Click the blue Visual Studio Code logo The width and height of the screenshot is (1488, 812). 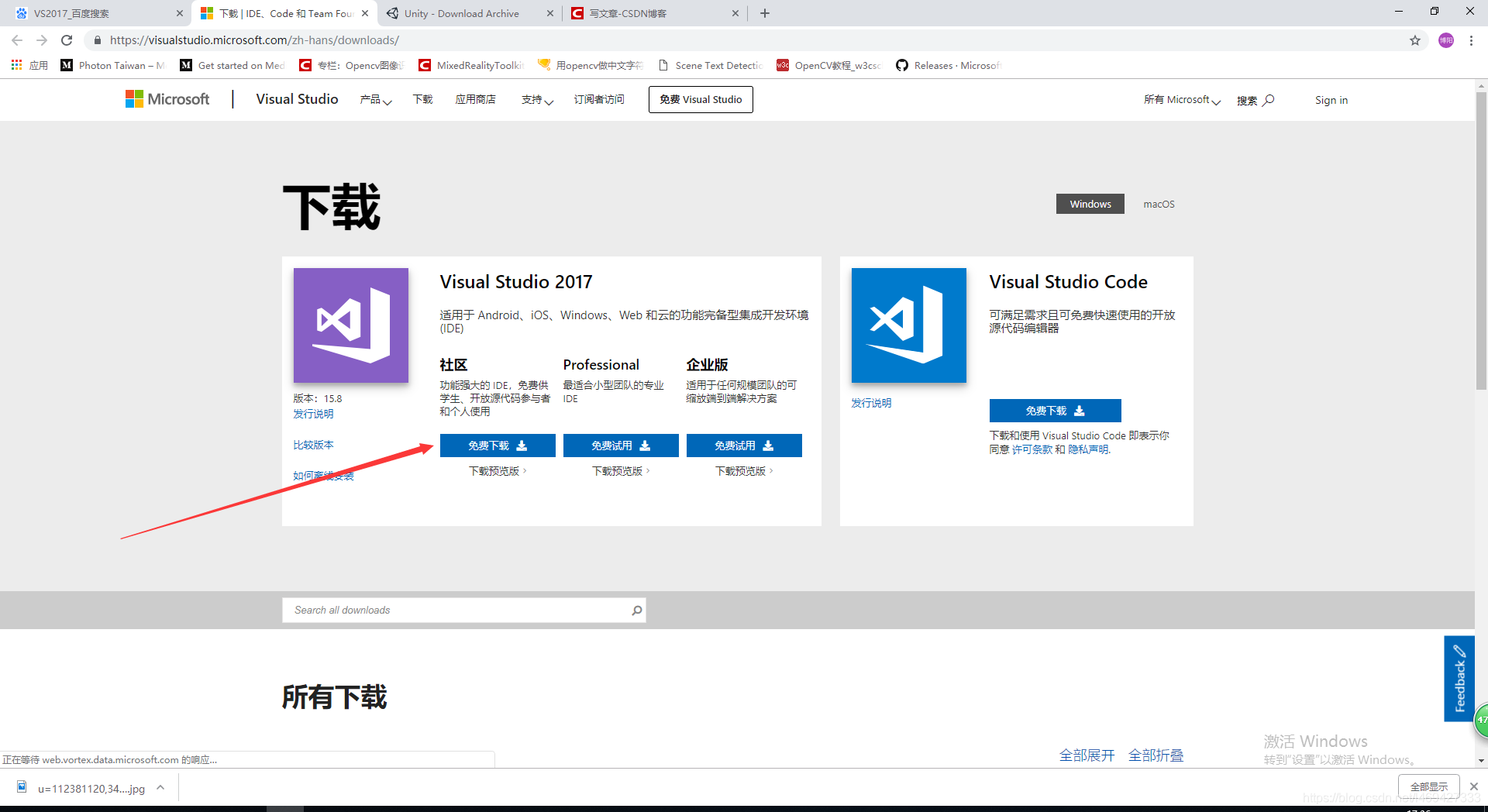909,325
